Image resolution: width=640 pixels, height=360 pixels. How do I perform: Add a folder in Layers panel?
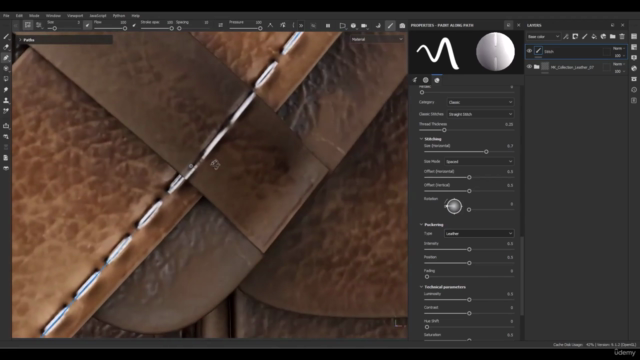pos(613,37)
